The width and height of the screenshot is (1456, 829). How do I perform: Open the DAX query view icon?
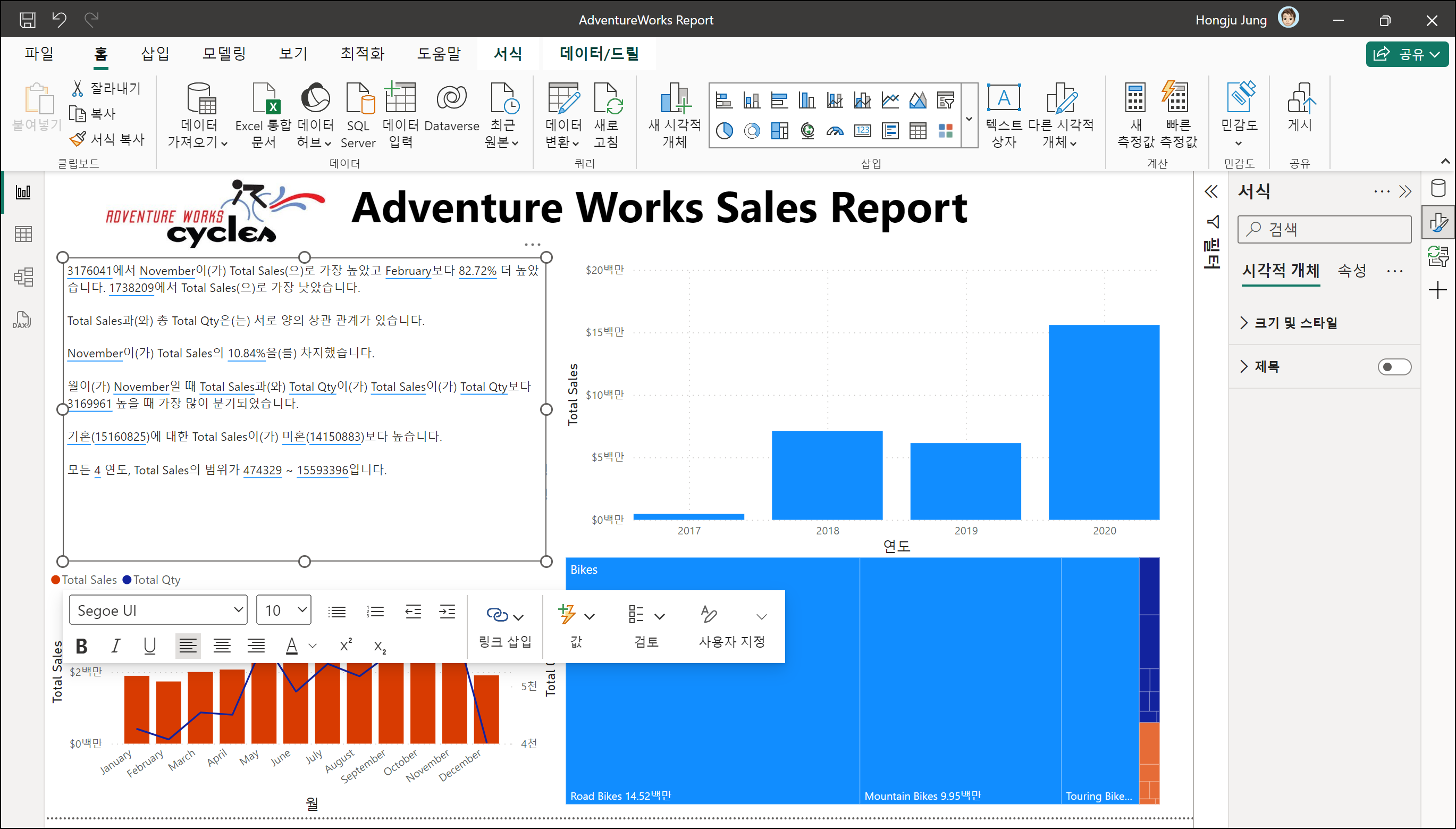[22, 320]
